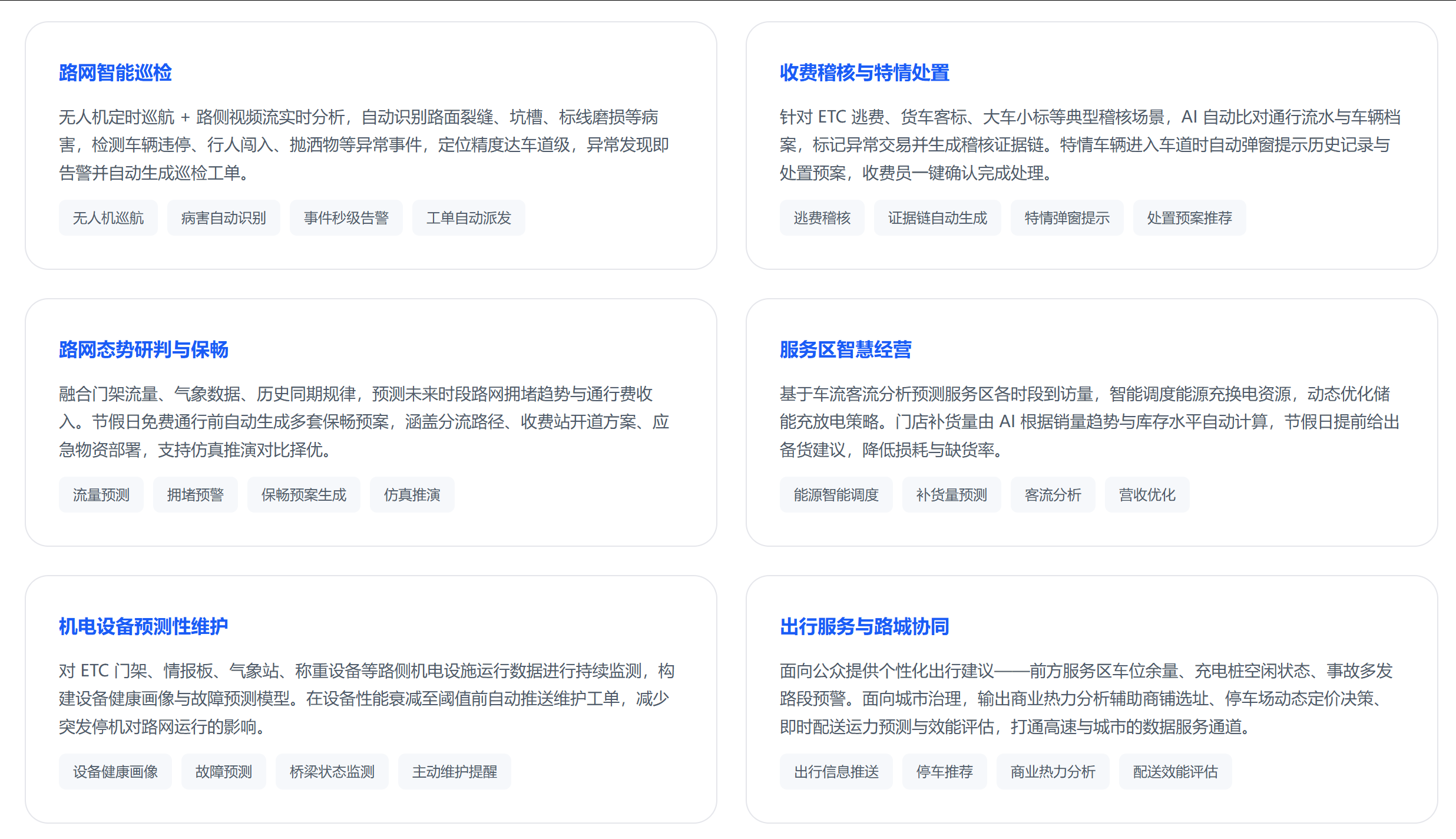This screenshot has height=839, width=1456.
Task: Select the 路网态势研判与保畅 title
Action: pyautogui.click(x=143, y=349)
